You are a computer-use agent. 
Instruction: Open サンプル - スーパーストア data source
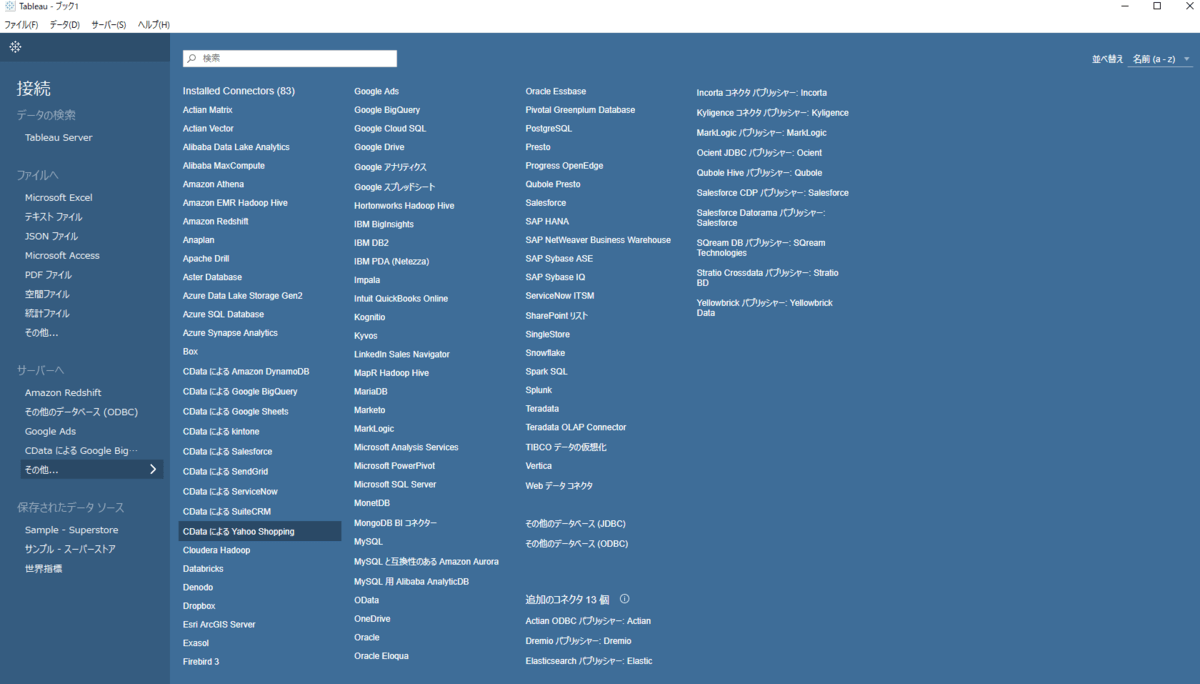(70, 549)
